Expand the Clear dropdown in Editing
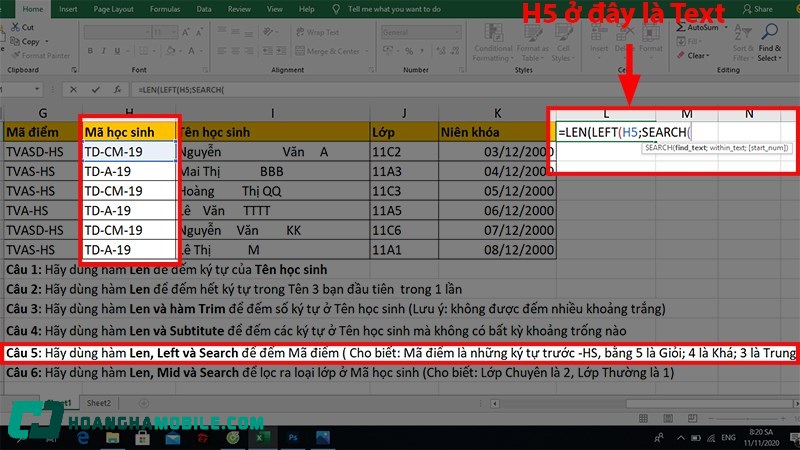The image size is (800, 450). click(x=697, y=55)
